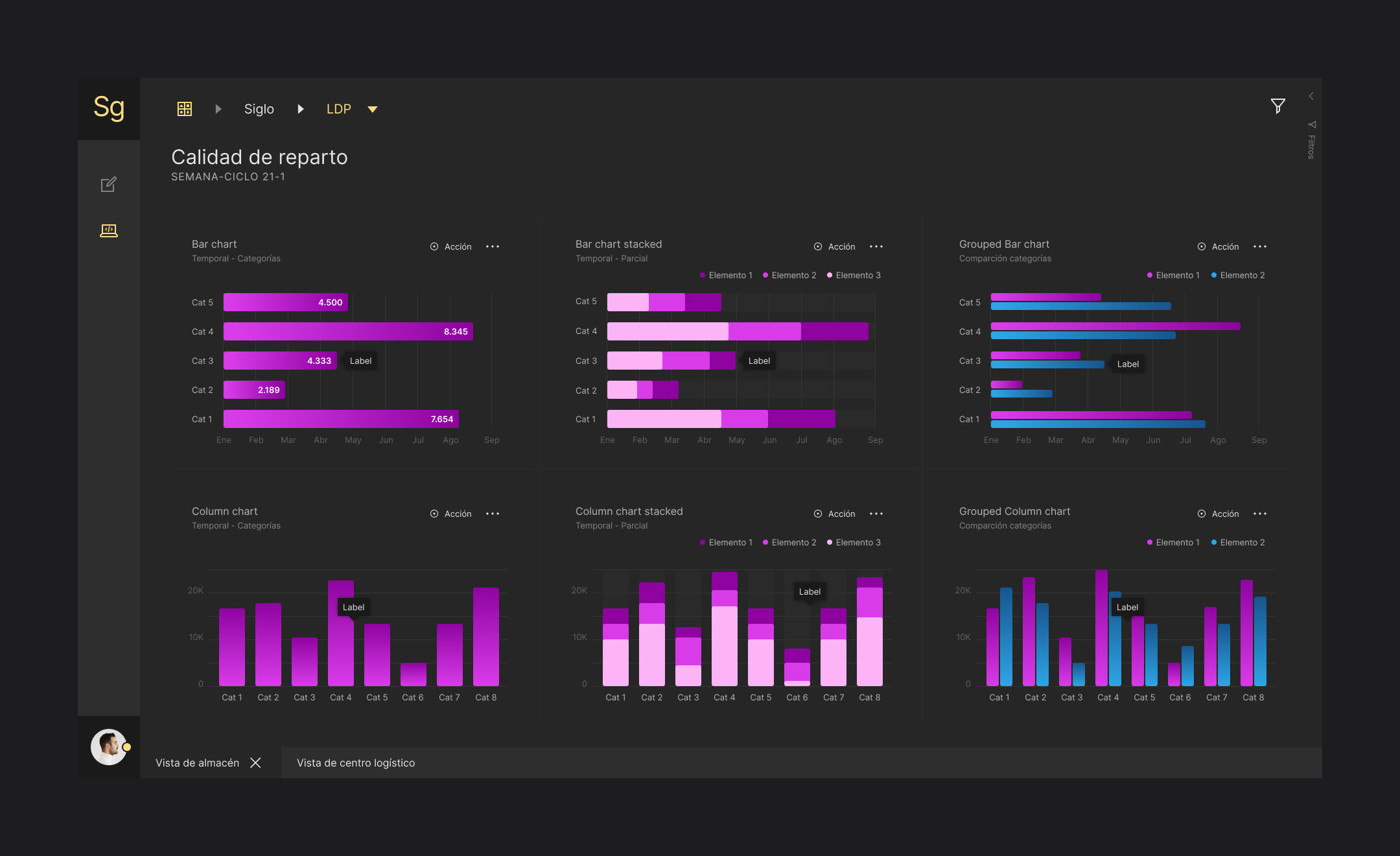Click the Cat 3 bar showing 4.333
Image resolution: width=1400 pixels, height=856 pixels.
point(280,361)
